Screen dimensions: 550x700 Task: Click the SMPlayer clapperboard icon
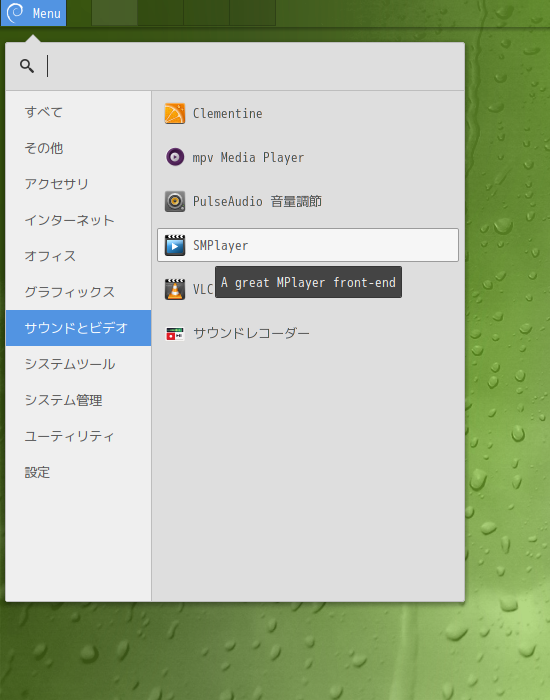(x=175, y=245)
